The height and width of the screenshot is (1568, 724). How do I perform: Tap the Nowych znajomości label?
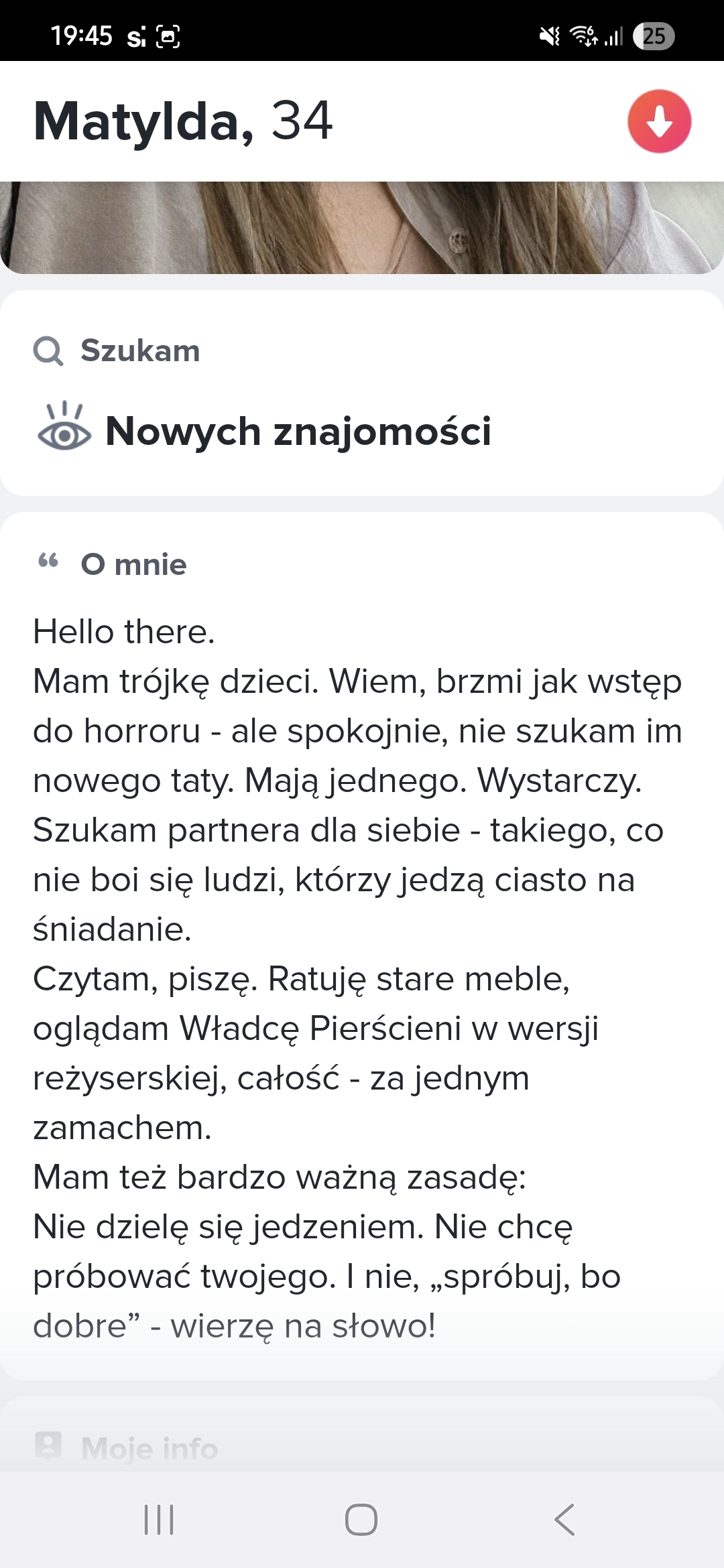click(298, 431)
